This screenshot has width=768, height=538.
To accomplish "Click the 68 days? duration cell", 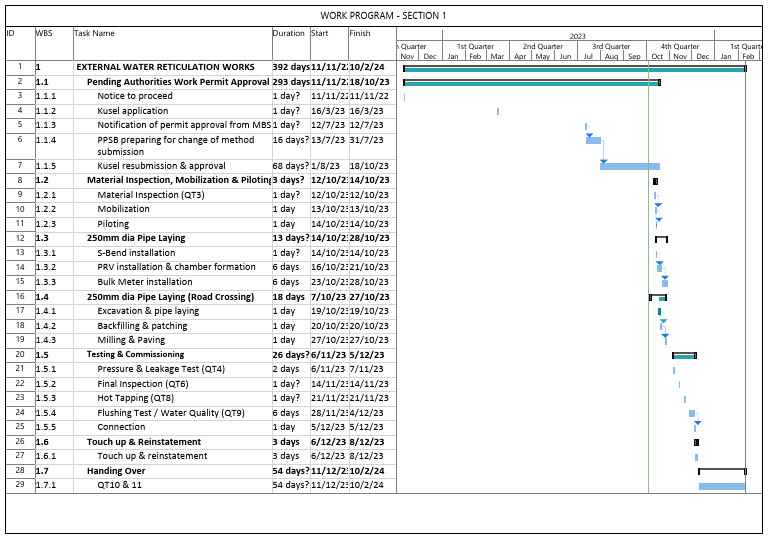I will [291, 166].
